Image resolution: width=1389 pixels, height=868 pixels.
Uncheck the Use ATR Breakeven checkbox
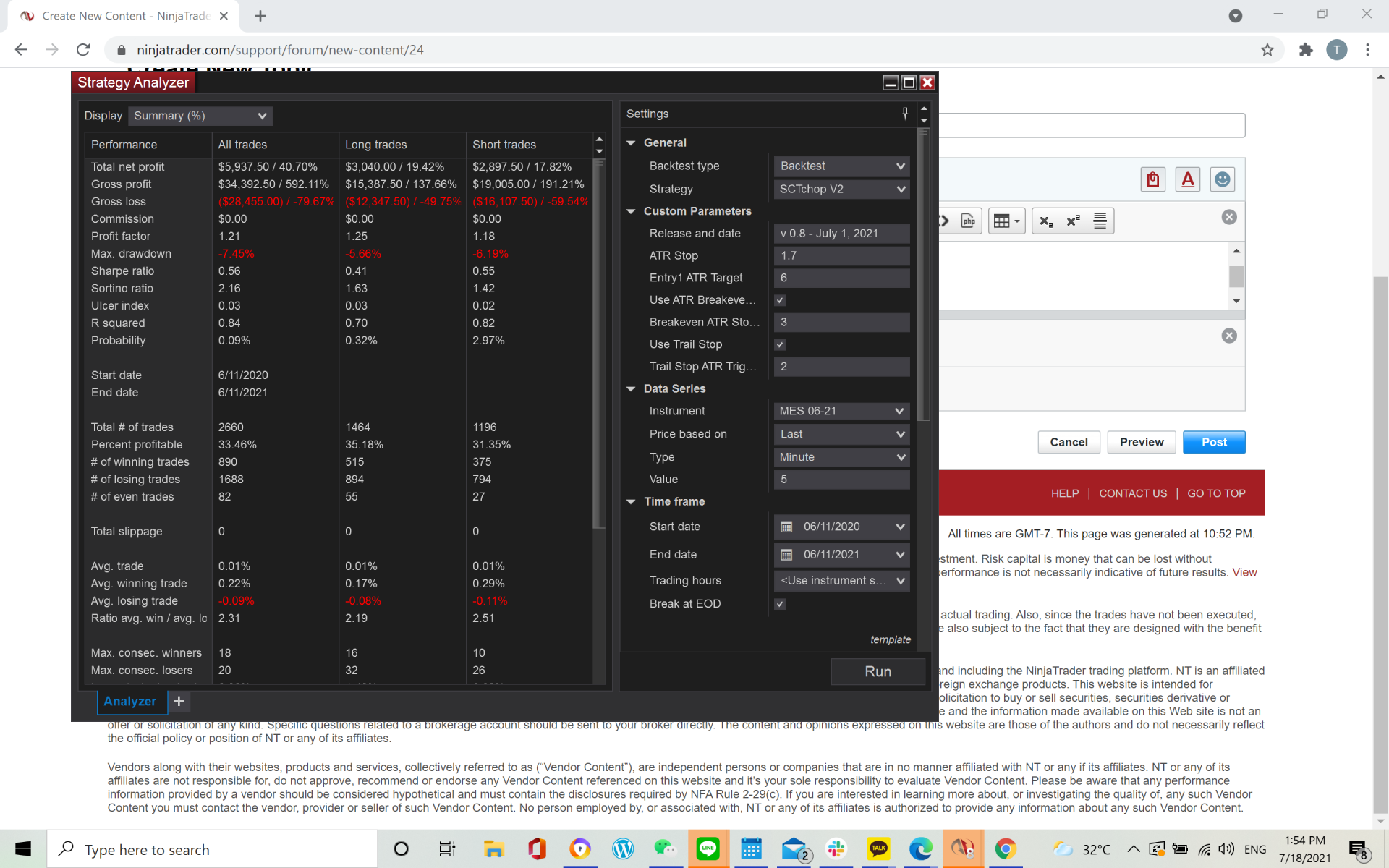[780, 300]
